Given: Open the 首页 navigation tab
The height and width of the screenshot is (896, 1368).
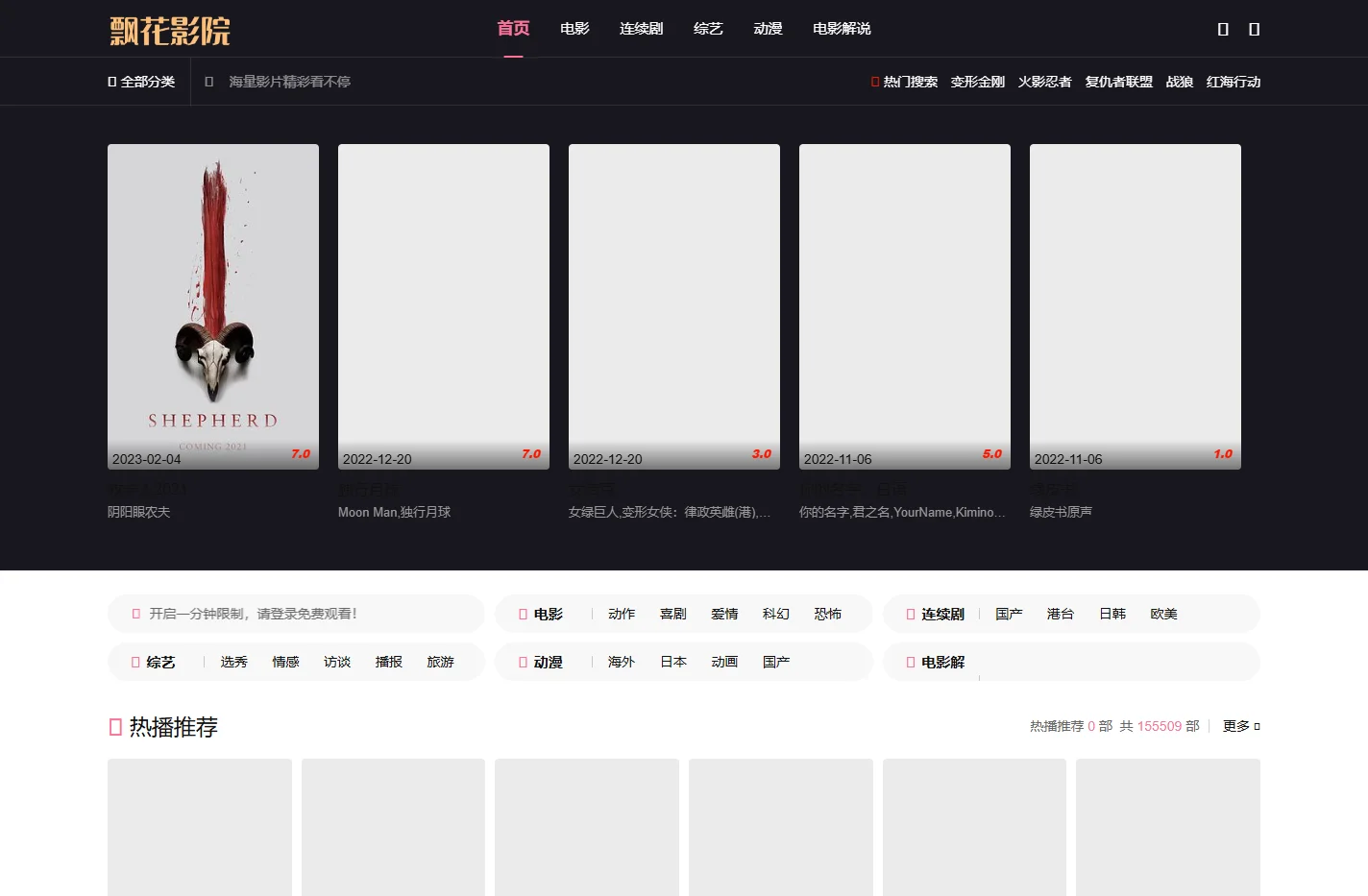Looking at the screenshot, I should tap(513, 29).
